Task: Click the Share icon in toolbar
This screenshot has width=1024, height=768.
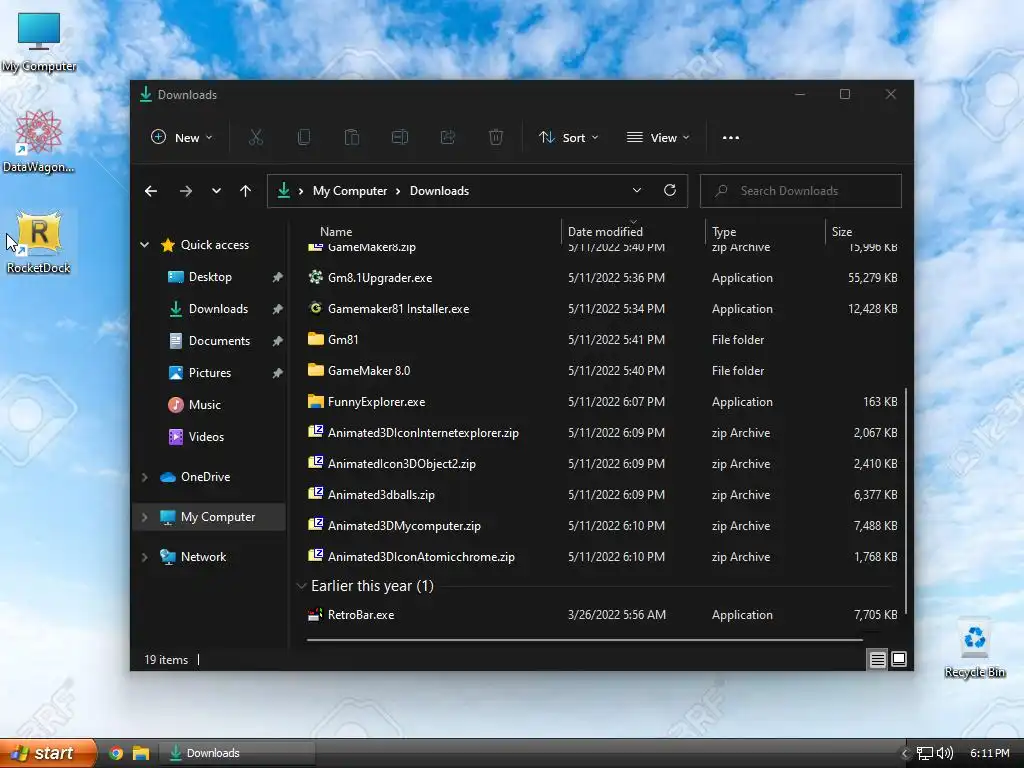Action: 448,137
